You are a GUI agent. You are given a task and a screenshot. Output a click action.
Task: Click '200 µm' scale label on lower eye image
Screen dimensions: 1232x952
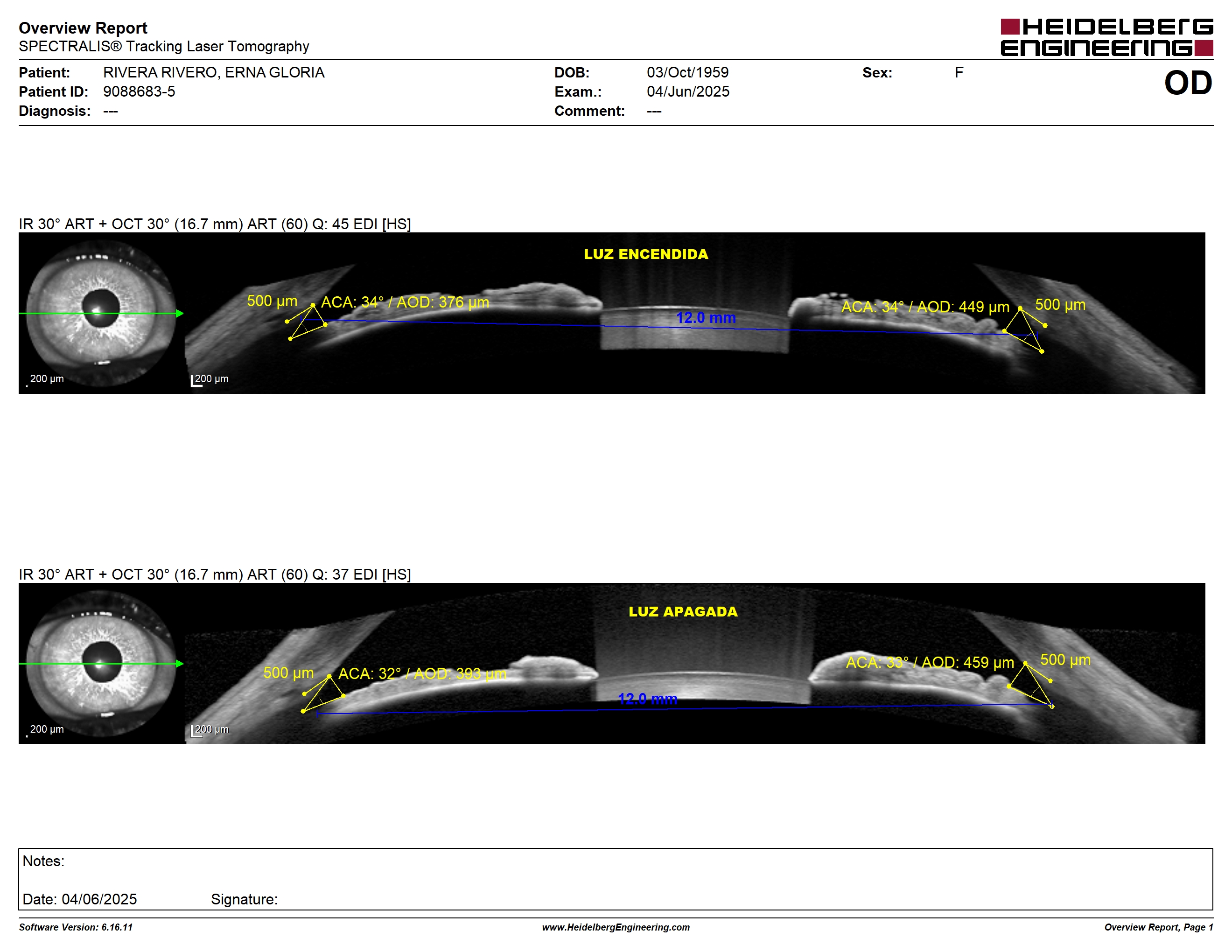tap(47, 729)
